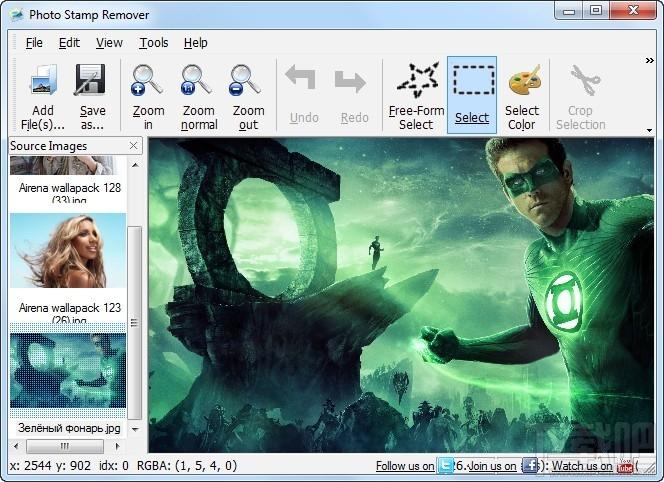Expand hidden toolbar items with double chevron
Screen dimensions: 664x482
[x=650, y=61]
